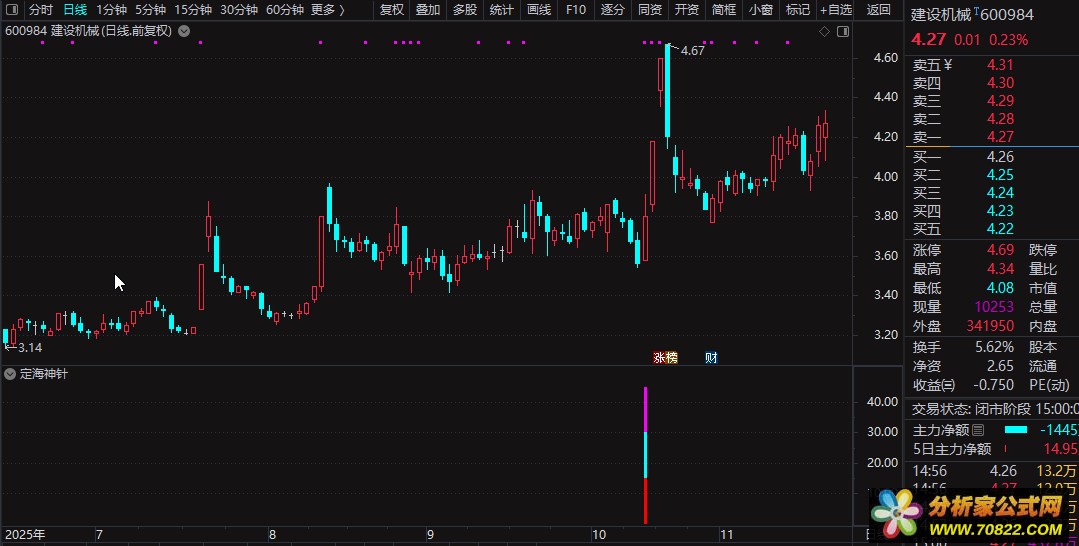Click the 卖五 4.31 order row
Image resolution: width=1079 pixels, height=546 pixels.
point(991,65)
